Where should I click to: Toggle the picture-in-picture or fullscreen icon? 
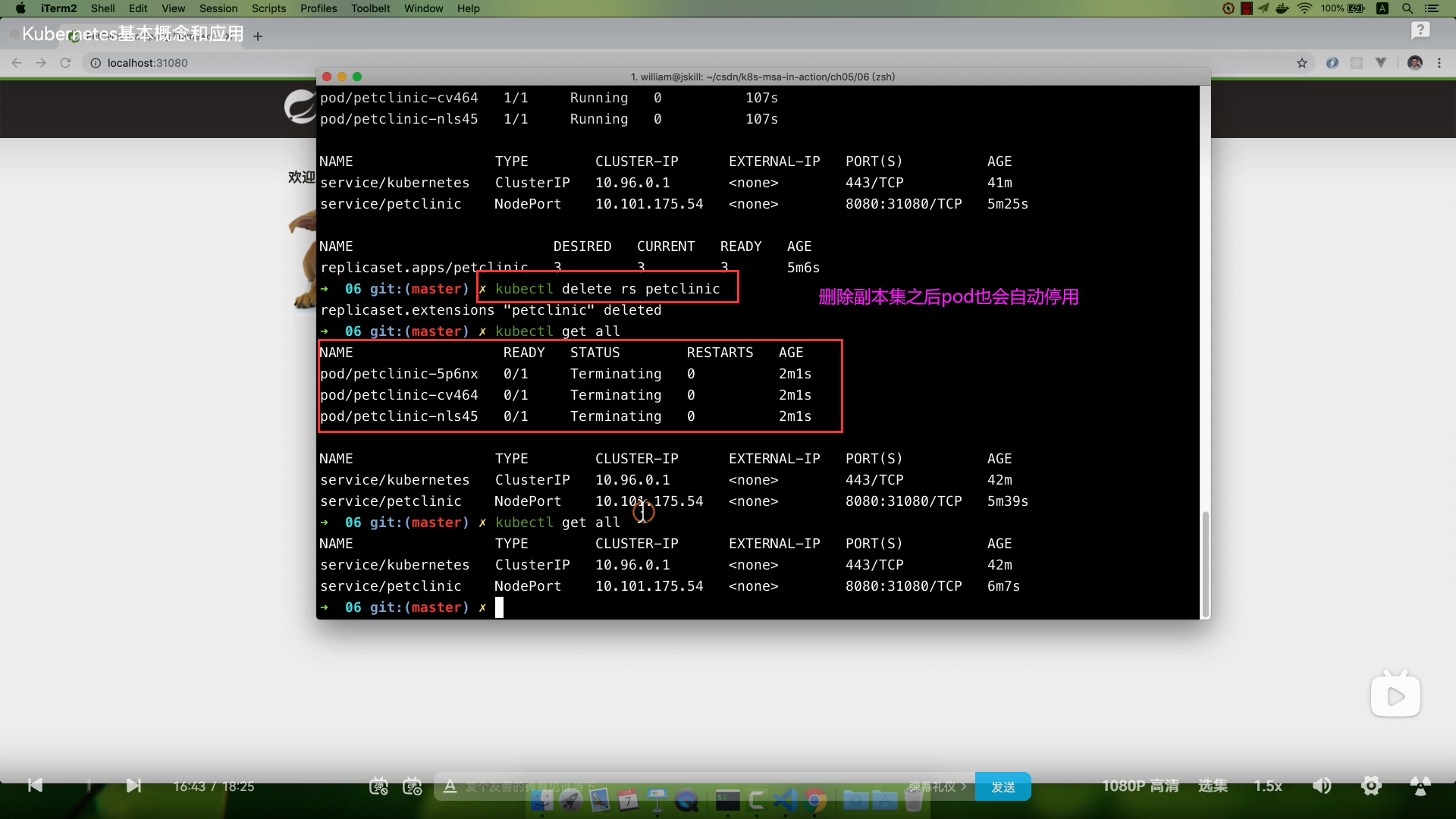pyautogui.click(x=1420, y=786)
